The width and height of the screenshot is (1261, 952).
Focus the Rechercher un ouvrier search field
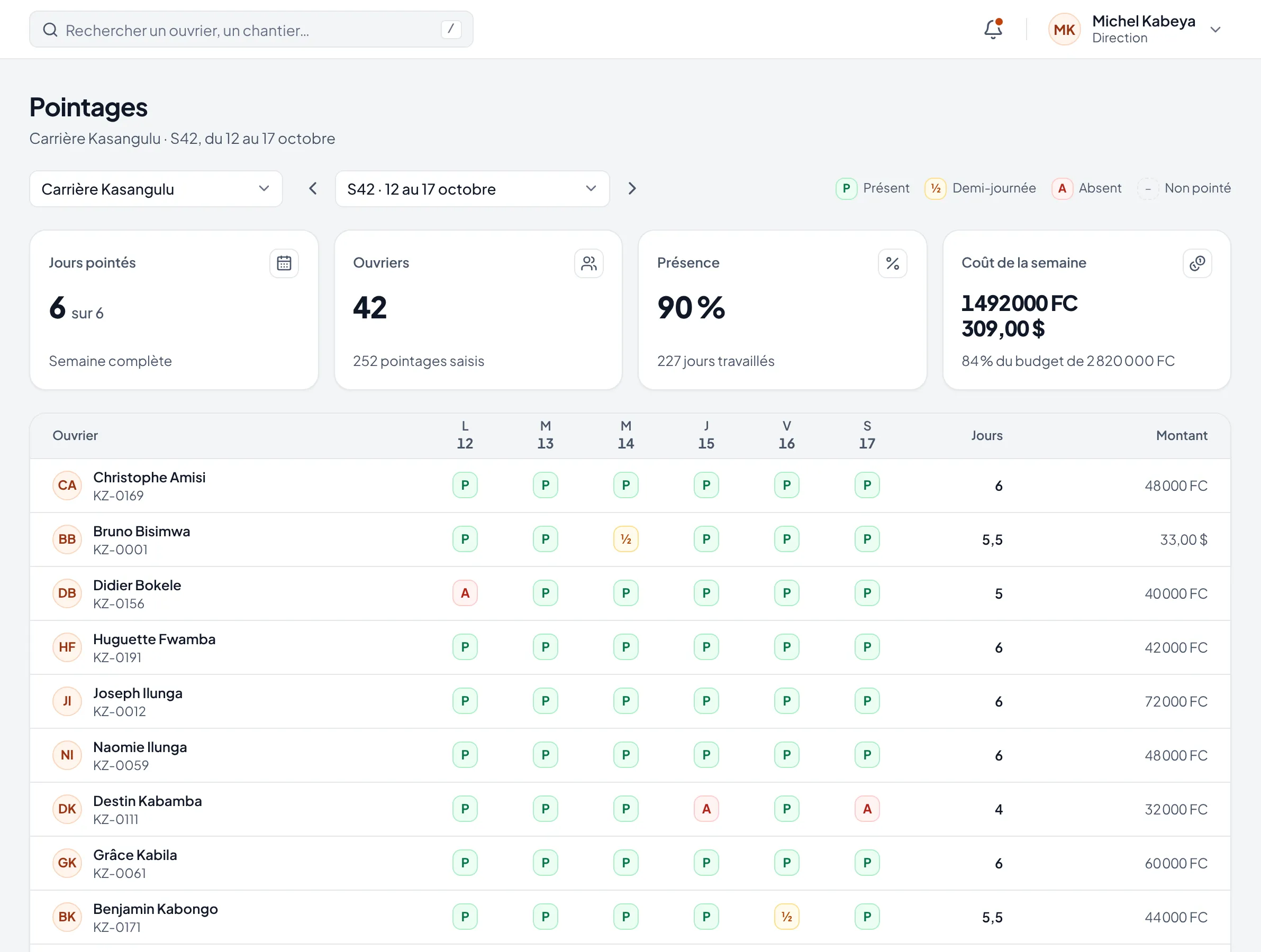(x=251, y=30)
